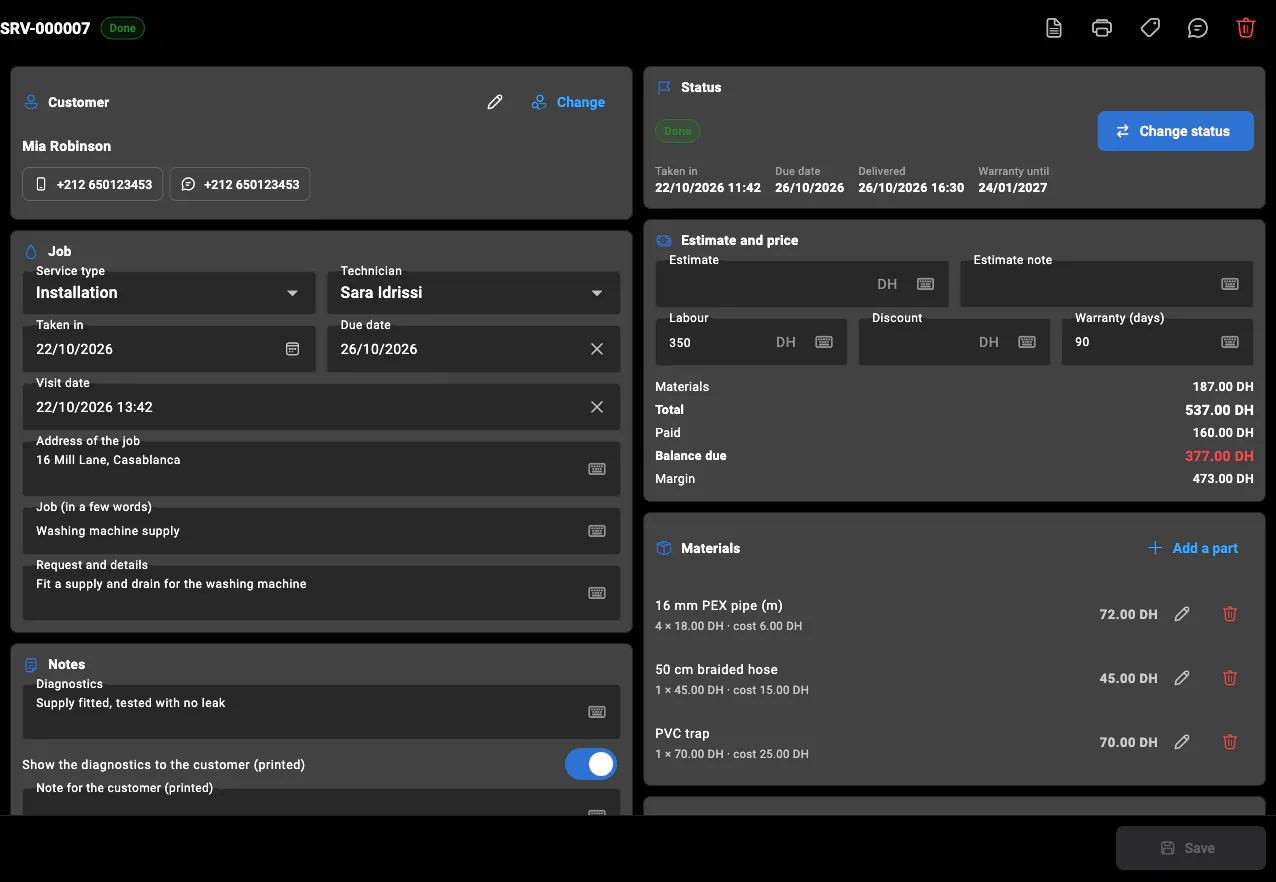Click the Warranty until date 24/01/2027
1276x882 pixels.
coord(1012,188)
